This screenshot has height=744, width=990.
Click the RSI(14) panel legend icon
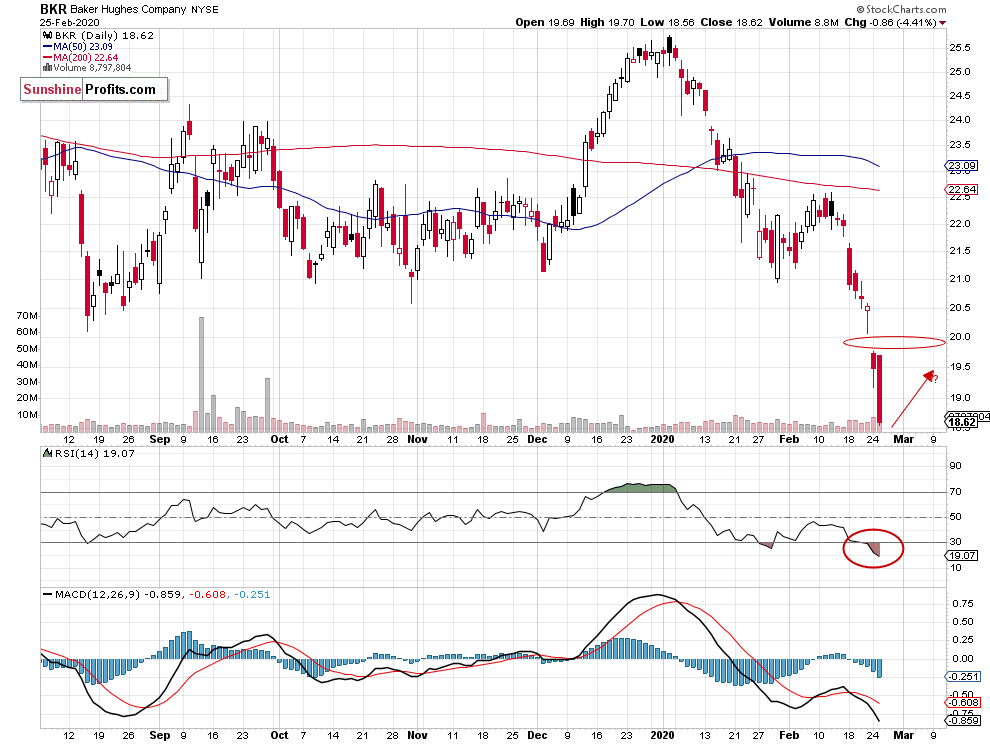pos(47,453)
